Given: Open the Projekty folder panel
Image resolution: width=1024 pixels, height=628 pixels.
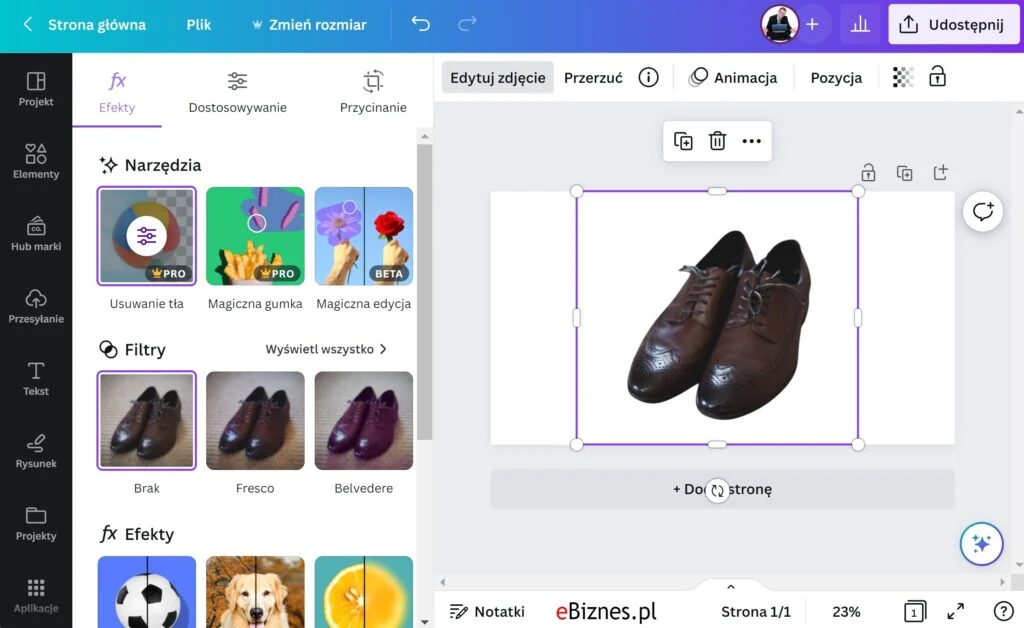Looking at the screenshot, I should tap(36, 524).
